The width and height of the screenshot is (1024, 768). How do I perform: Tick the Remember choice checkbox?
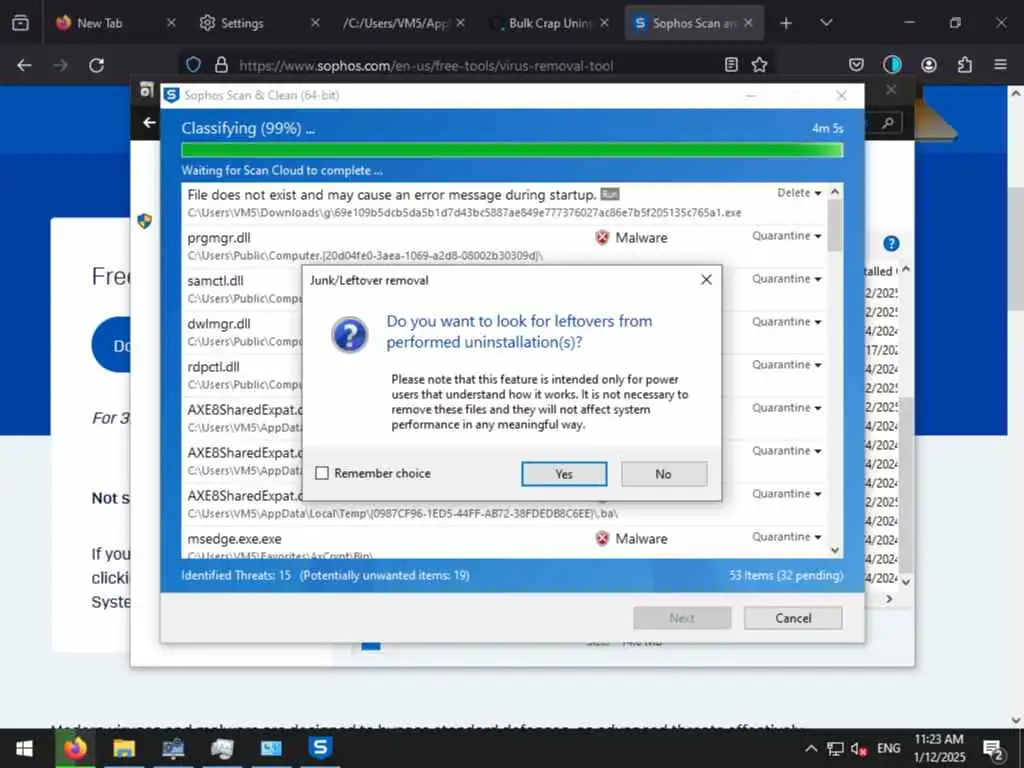[x=322, y=473]
